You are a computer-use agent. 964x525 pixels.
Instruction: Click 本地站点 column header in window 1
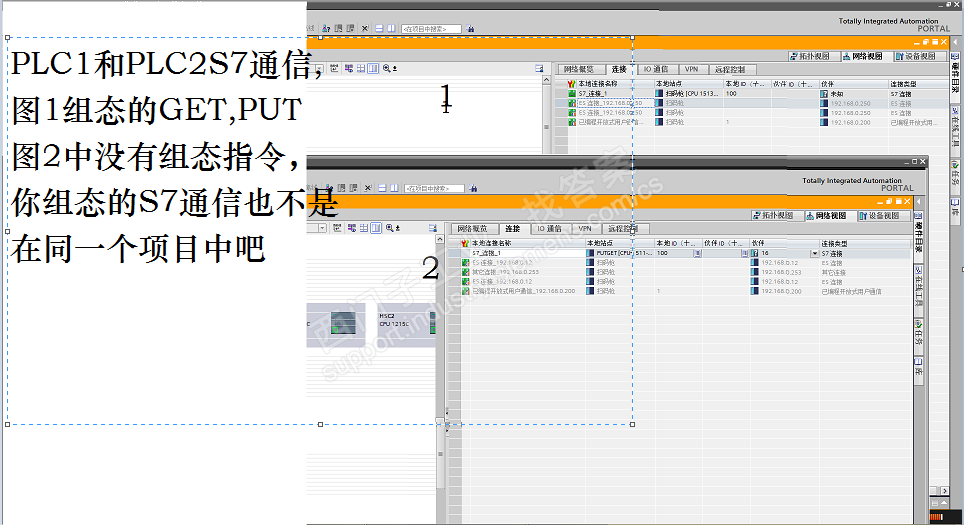point(689,84)
